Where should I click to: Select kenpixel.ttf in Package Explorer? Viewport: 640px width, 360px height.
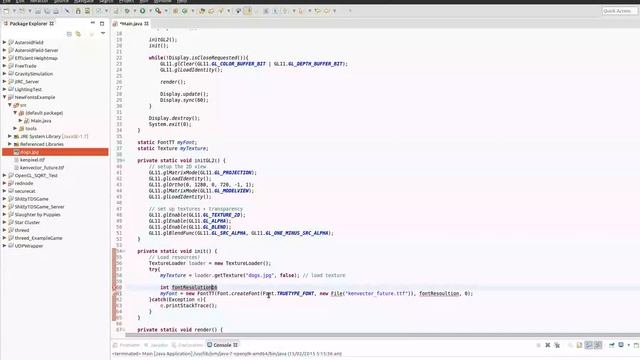point(32,160)
